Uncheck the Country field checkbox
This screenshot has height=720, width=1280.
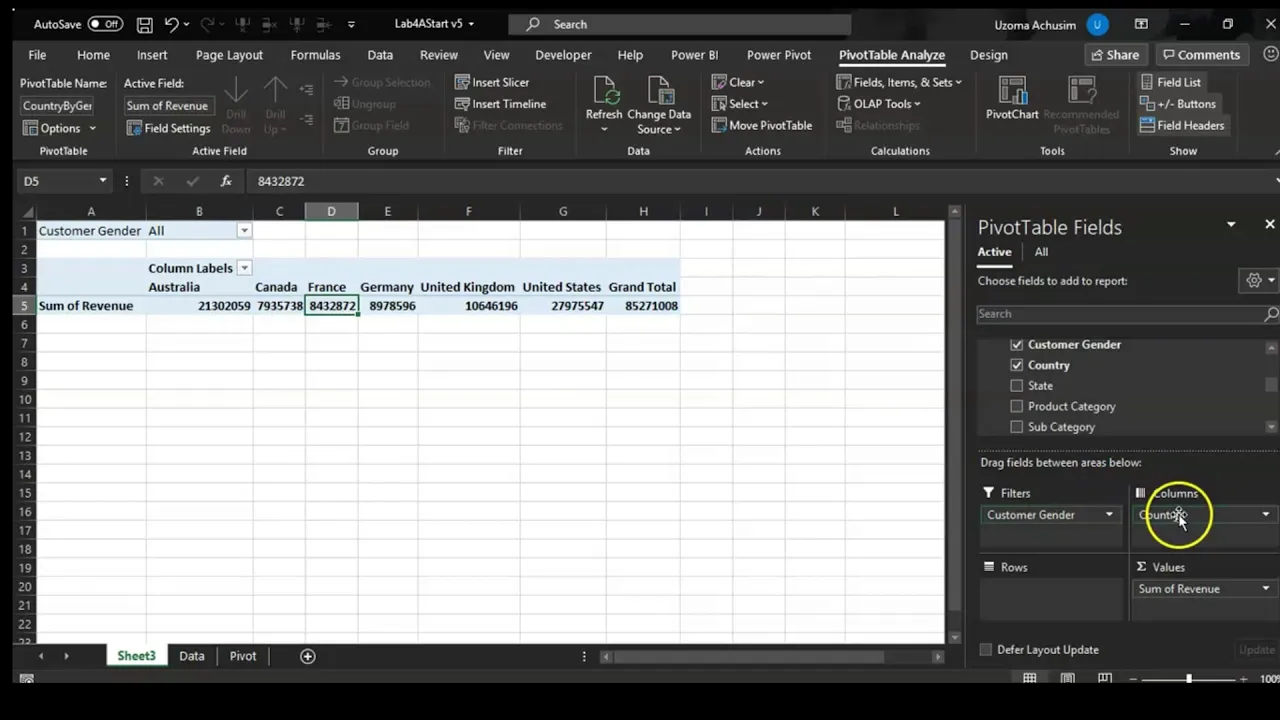(x=1017, y=365)
